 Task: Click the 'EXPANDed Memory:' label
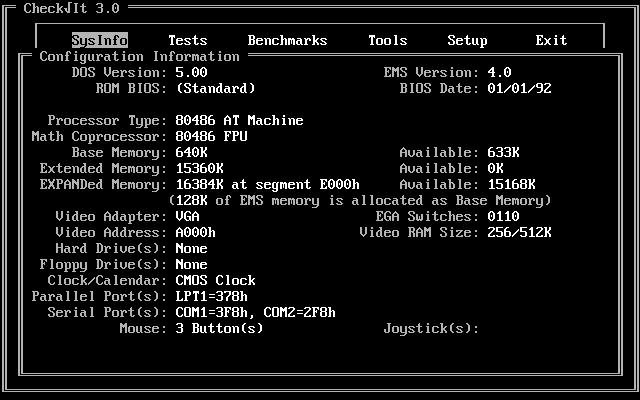point(103,184)
